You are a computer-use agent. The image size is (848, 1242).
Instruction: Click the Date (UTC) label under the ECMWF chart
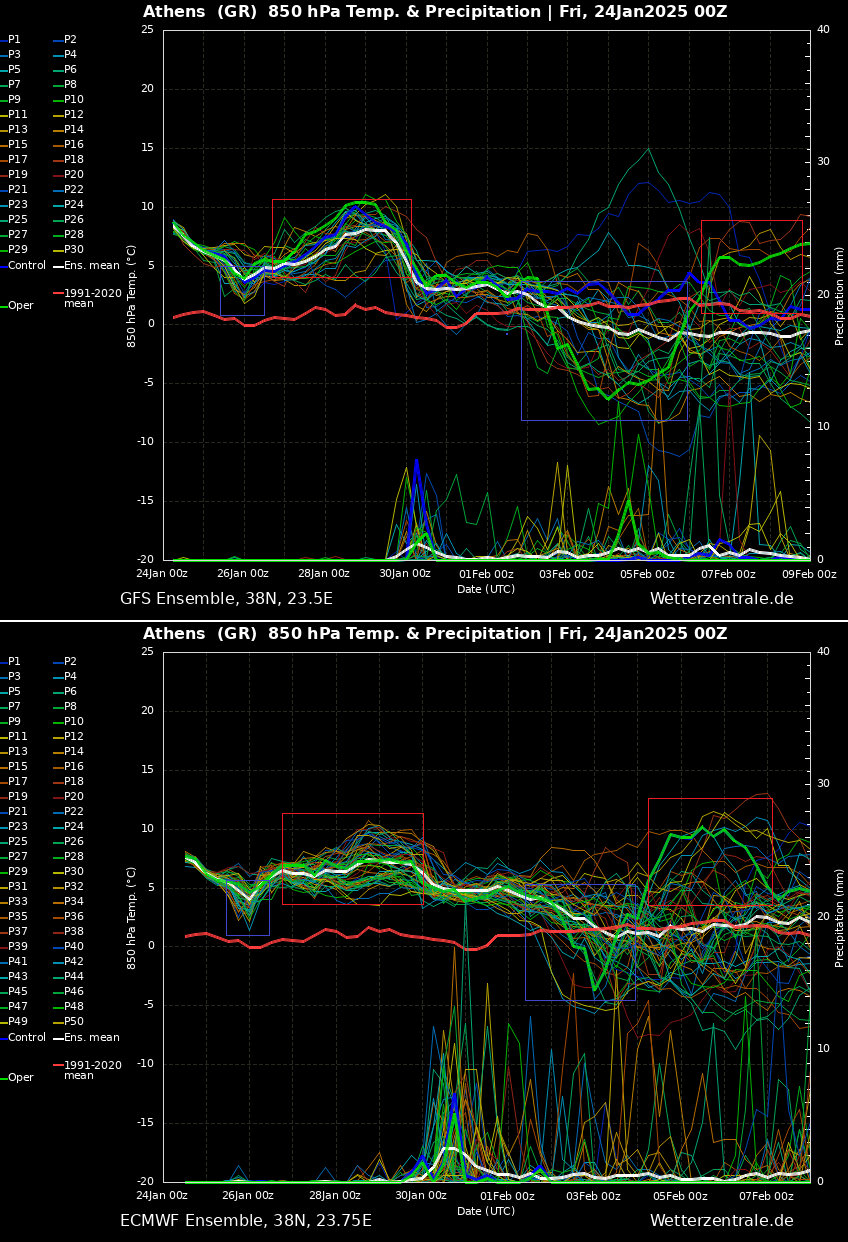[486, 1211]
